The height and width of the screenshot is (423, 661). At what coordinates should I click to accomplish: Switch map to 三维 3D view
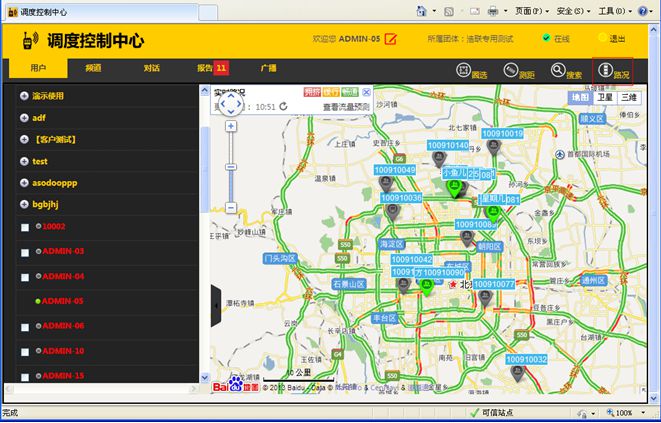click(629, 97)
